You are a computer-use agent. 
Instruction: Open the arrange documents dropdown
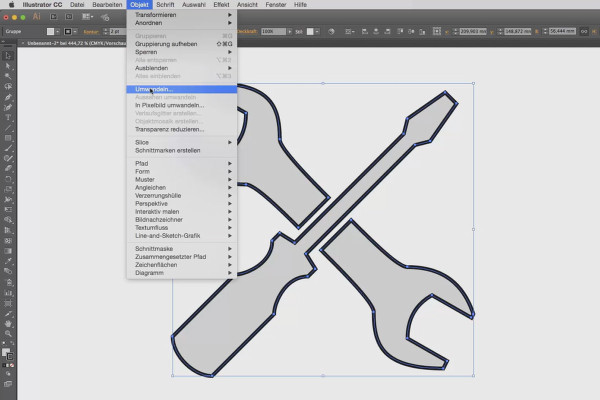pyautogui.click(x=88, y=16)
